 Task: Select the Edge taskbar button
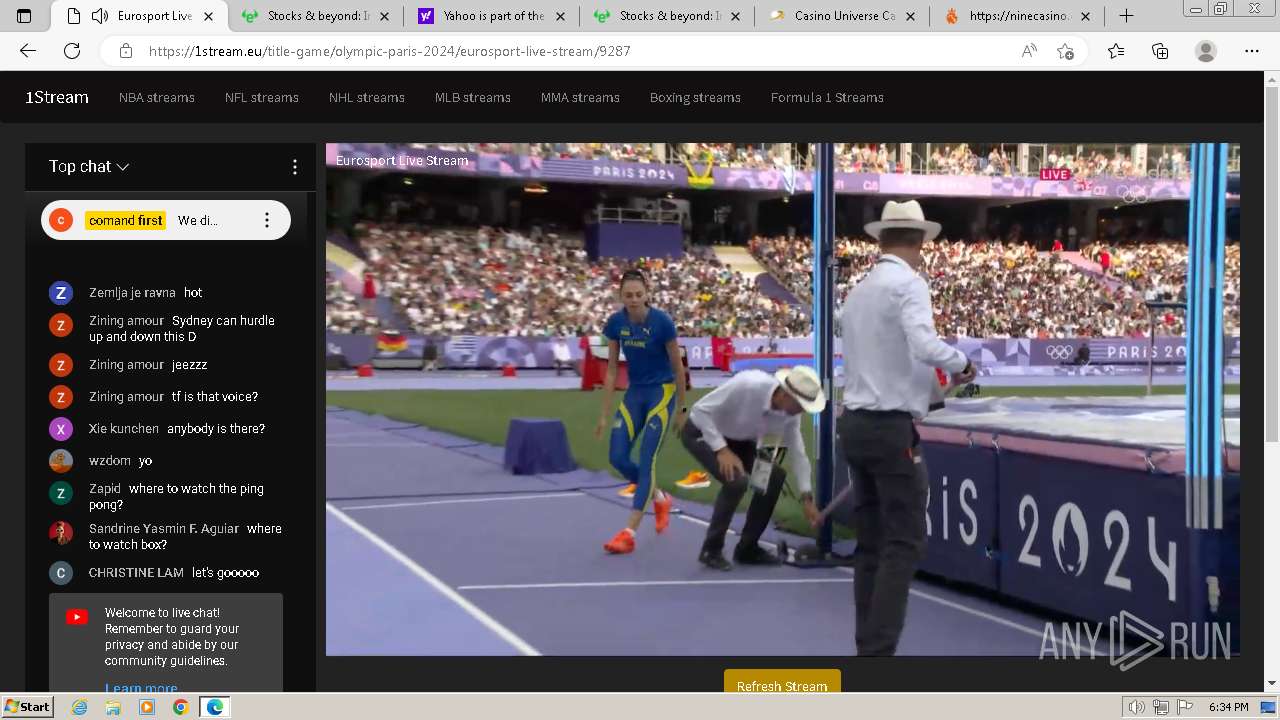point(215,707)
